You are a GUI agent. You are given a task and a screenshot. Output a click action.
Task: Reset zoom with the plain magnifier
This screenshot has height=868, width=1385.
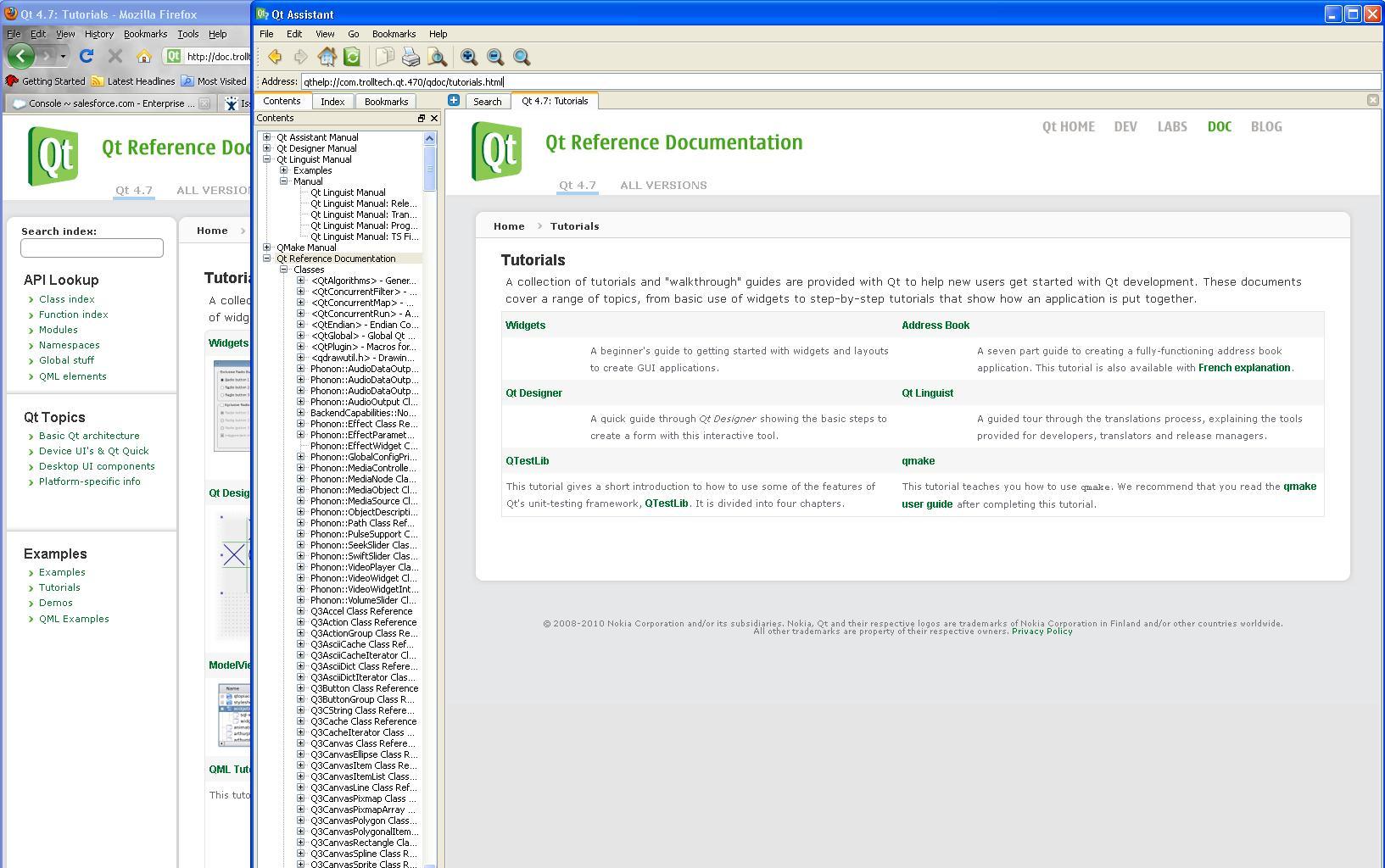[x=522, y=57]
